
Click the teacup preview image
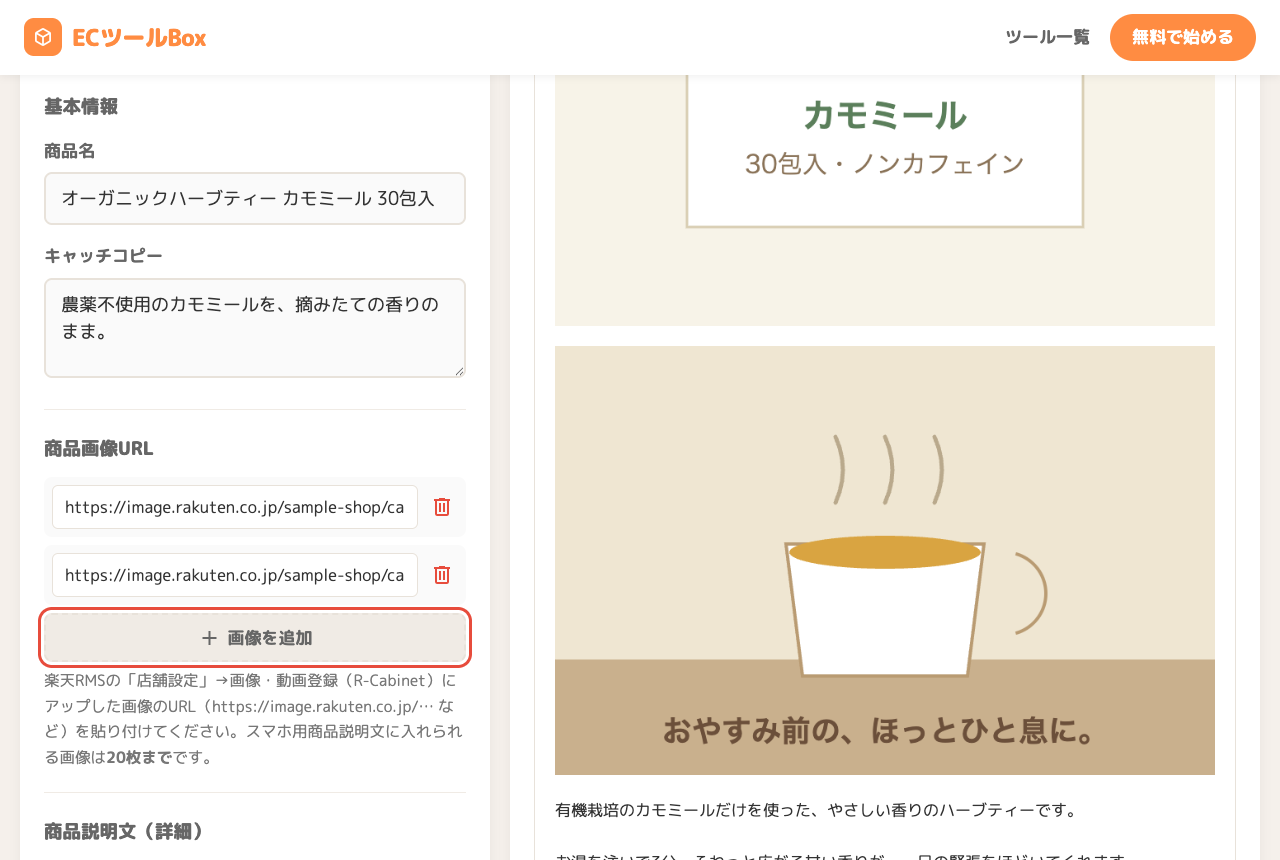[x=885, y=560]
